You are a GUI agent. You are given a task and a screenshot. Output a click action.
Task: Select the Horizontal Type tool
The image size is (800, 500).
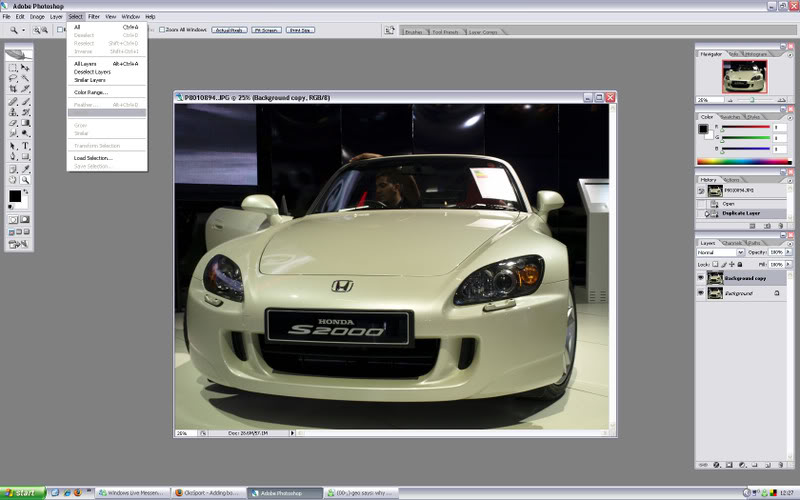[25, 145]
